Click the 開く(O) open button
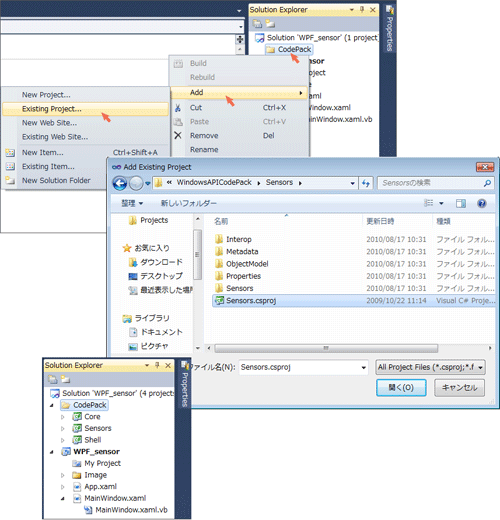The width and height of the screenshot is (500, 520). [401, 388]
